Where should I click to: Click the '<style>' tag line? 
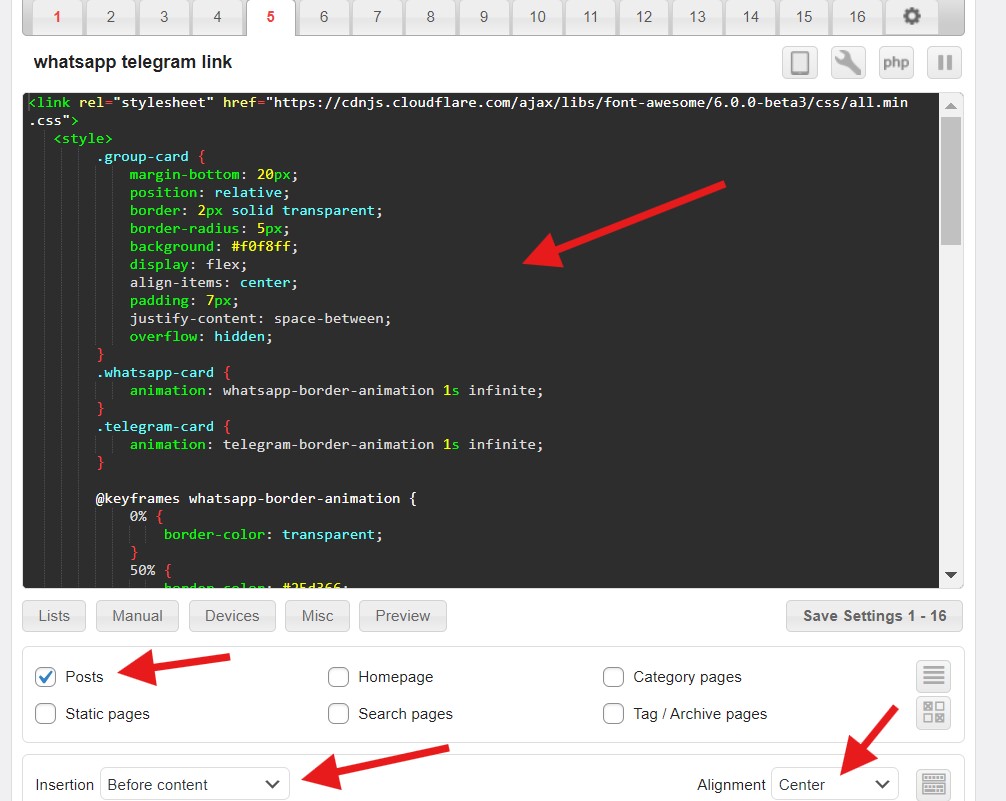pyautogui.click(x=83, y=139)
